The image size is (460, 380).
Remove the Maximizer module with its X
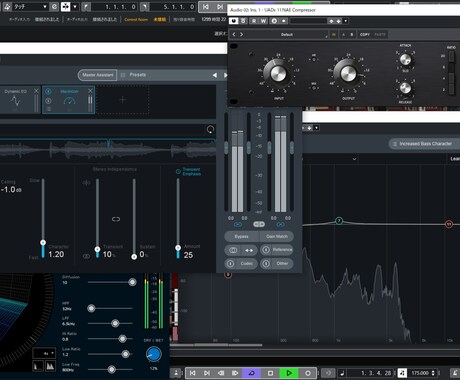(x=90, y=91)
